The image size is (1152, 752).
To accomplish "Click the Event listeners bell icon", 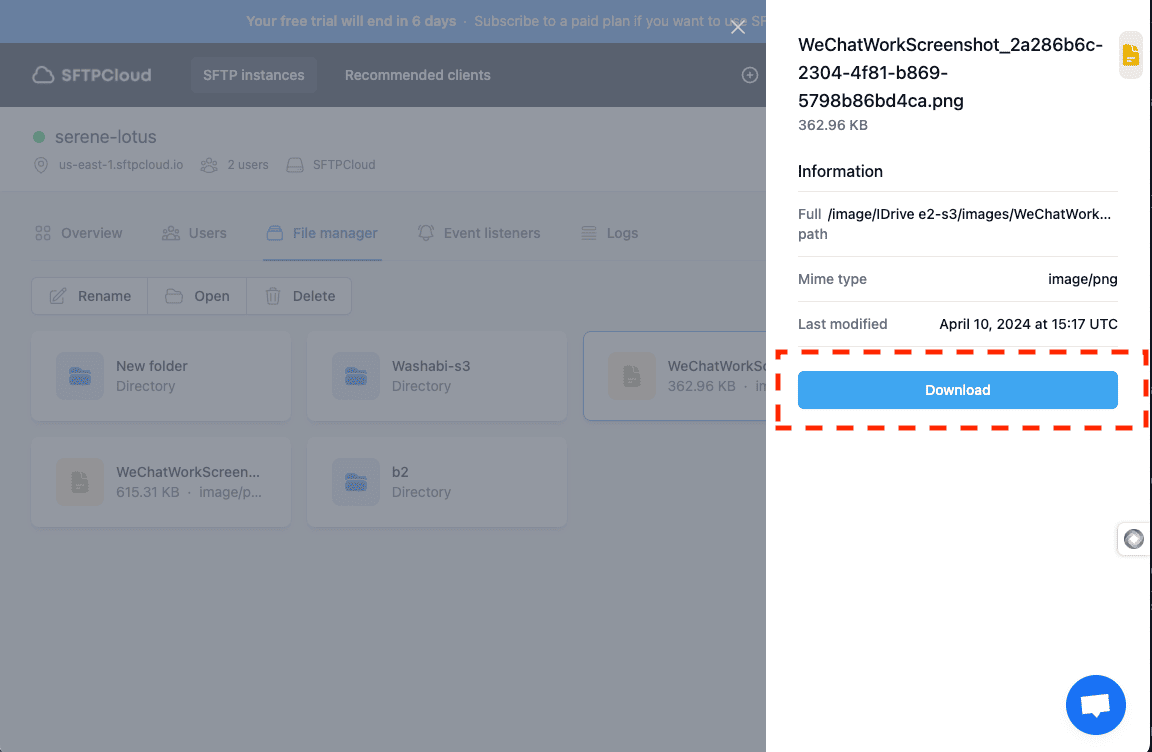I will click(x=425, y=233).
